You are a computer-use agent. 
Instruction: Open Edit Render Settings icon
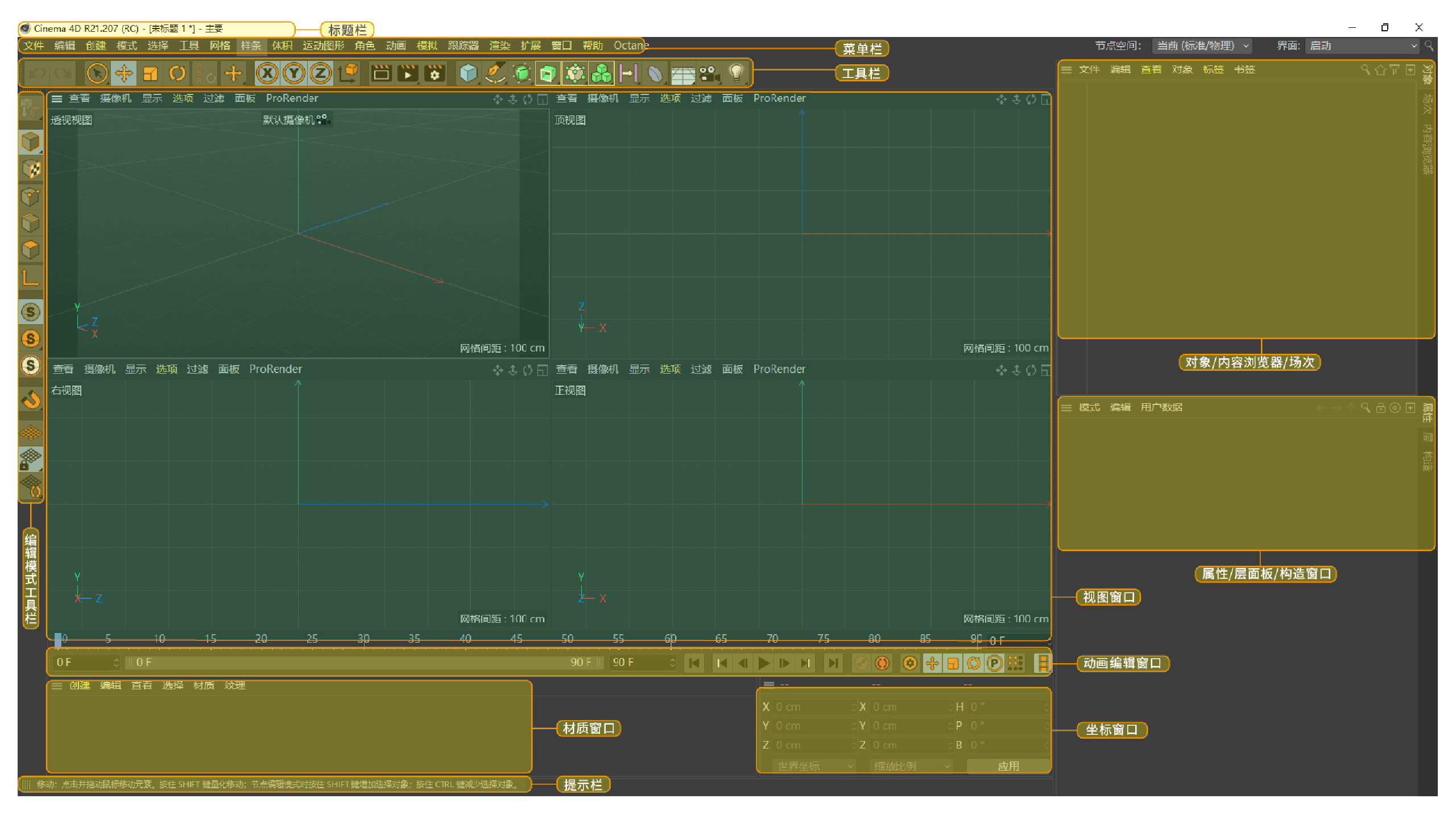pyautogui.click(x=435, y=73)
